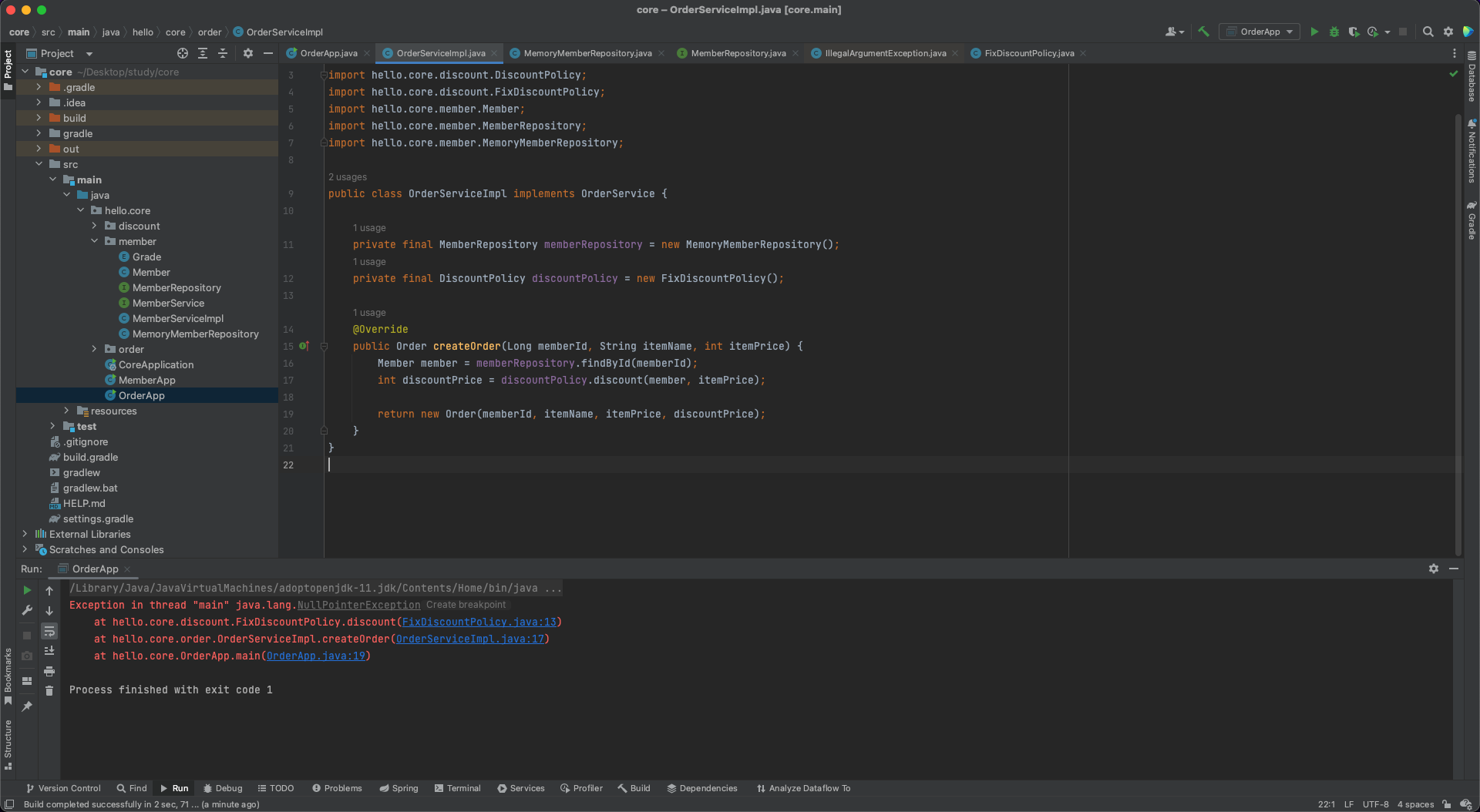1480x812 pixels.
Task: Click the camera thread dump icon
Action: 27,656
